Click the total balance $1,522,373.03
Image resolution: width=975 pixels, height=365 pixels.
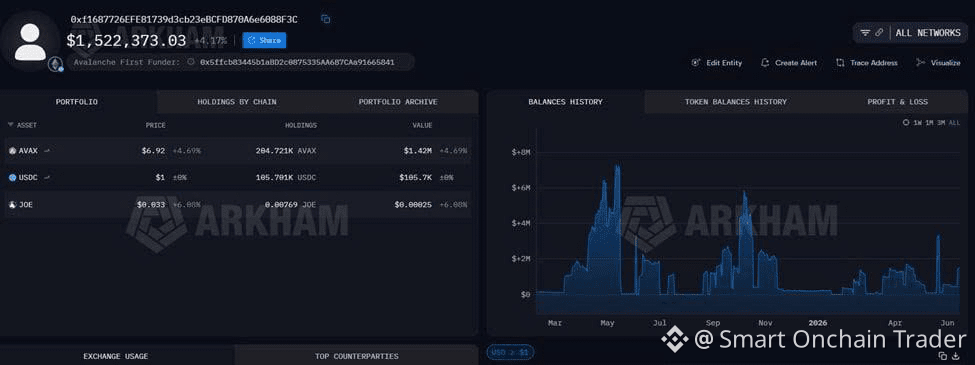(126, 41)
